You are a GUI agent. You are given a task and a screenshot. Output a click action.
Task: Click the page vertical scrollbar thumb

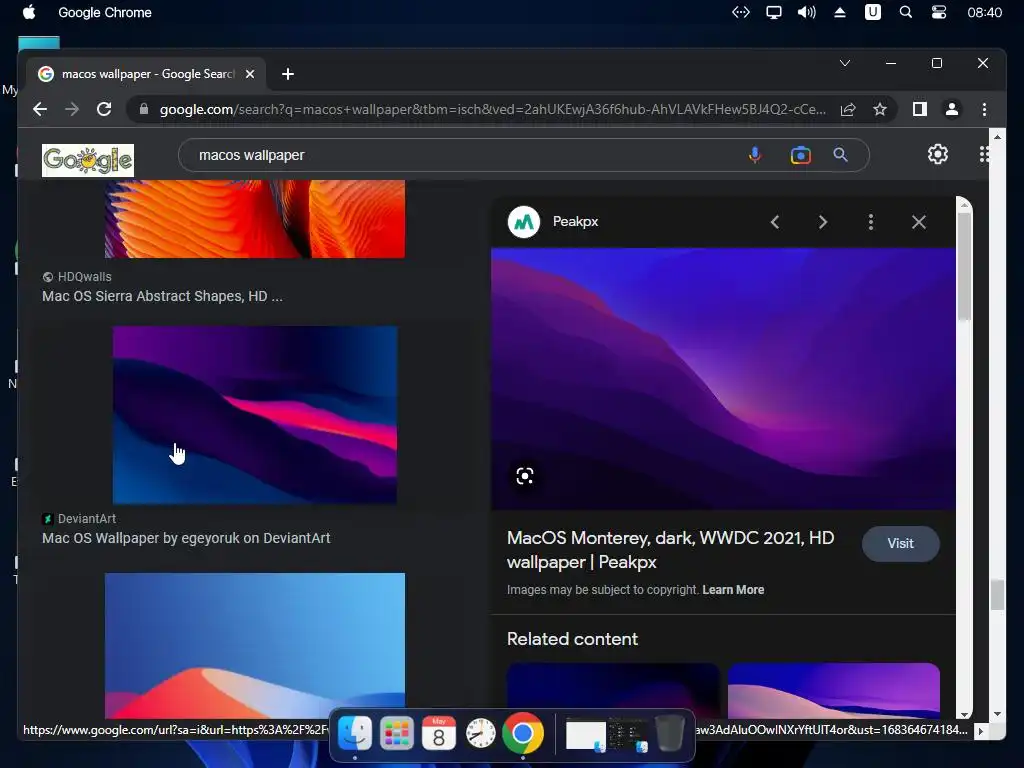pos(997,595)
